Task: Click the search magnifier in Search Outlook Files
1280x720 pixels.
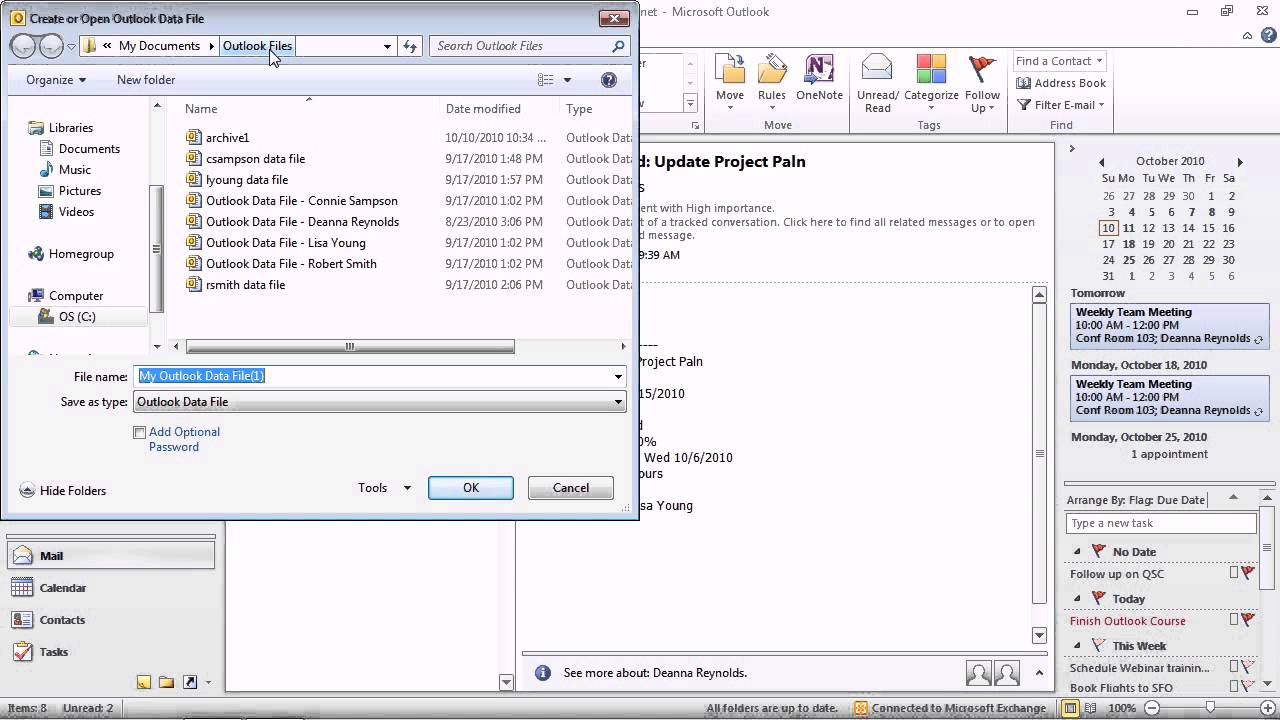Action: pyautogui.click(x=618, y=46)
